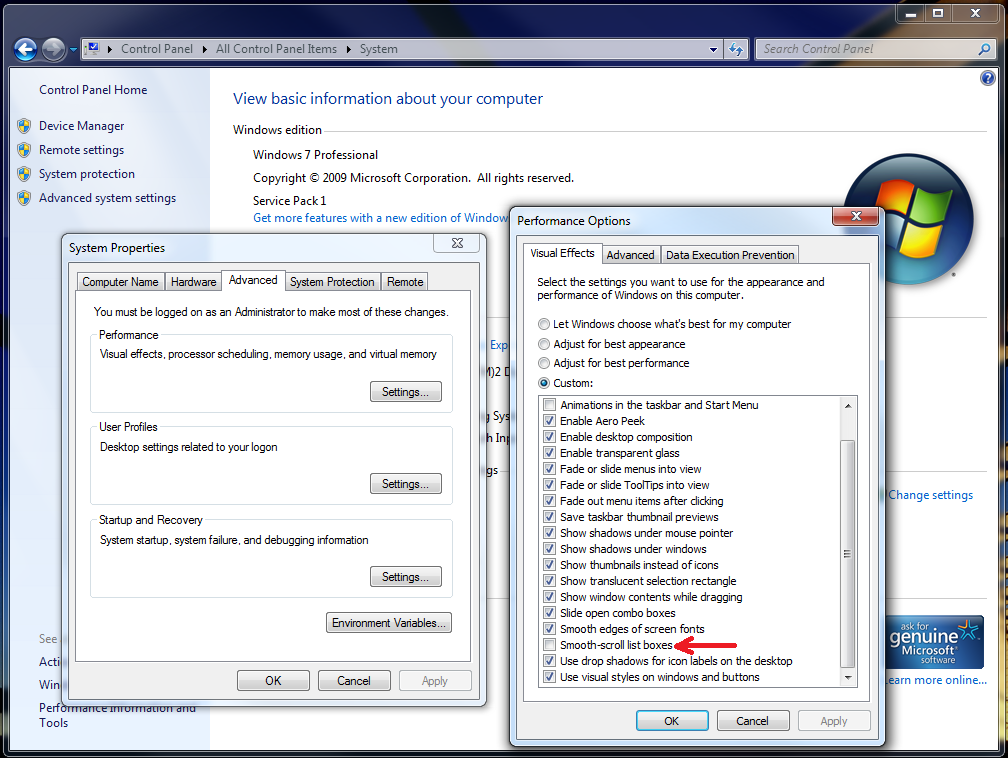Select the System Protection tab
This screenshot has height=758, width=1008.
click(332, 282)
